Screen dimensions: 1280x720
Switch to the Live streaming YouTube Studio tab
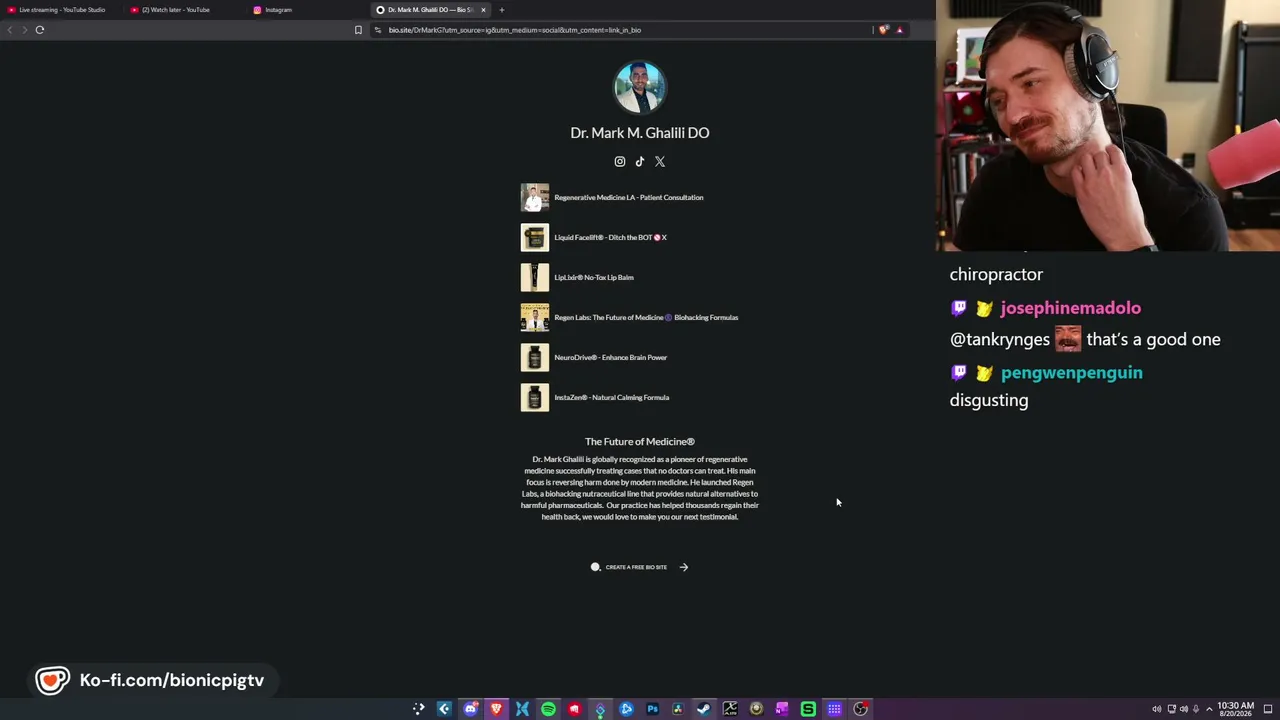[62, 10]
